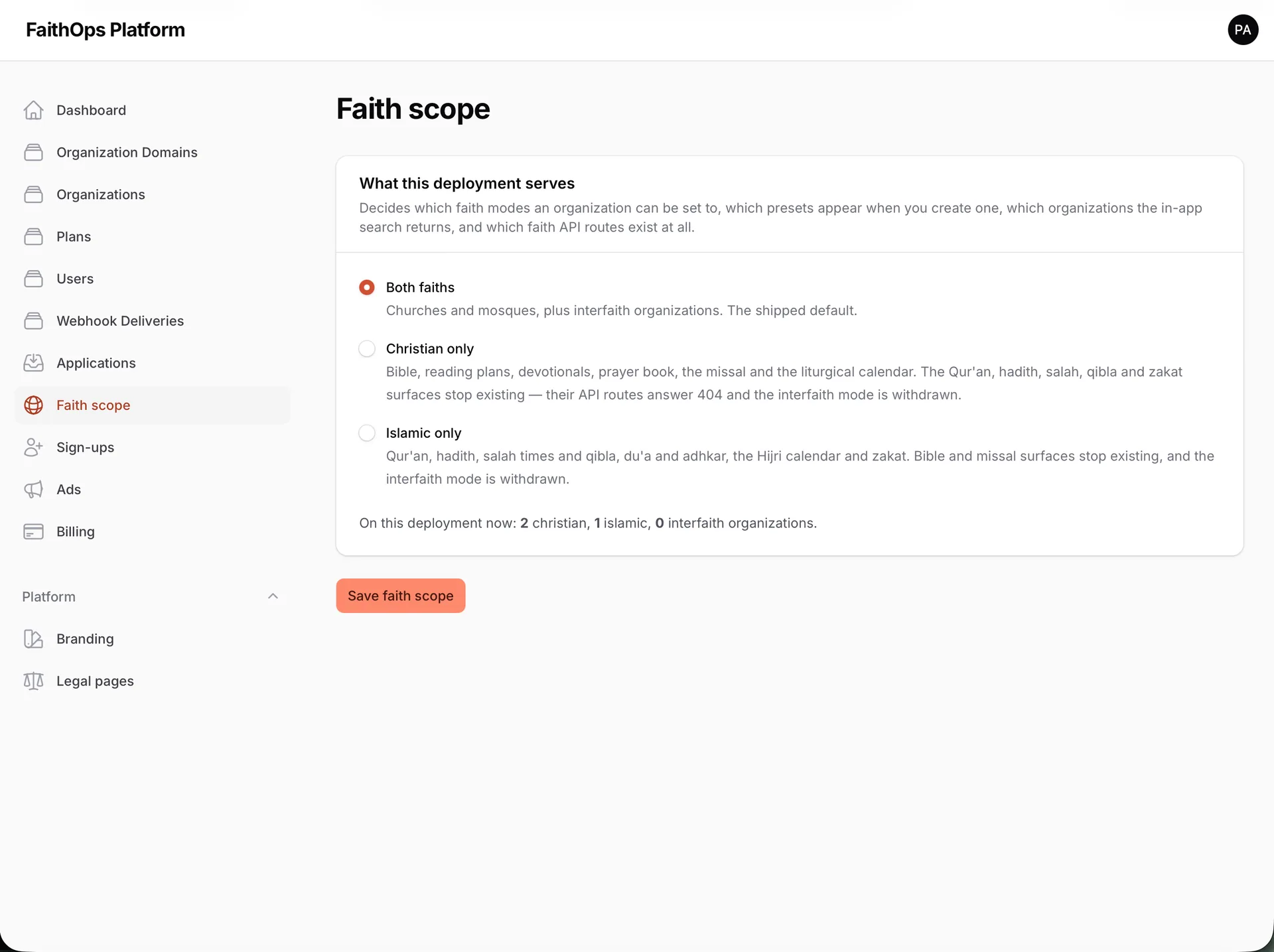The width and height of the screenshot is (1274, 952).
Task: Open Branding under Platform
Action: 153,639
